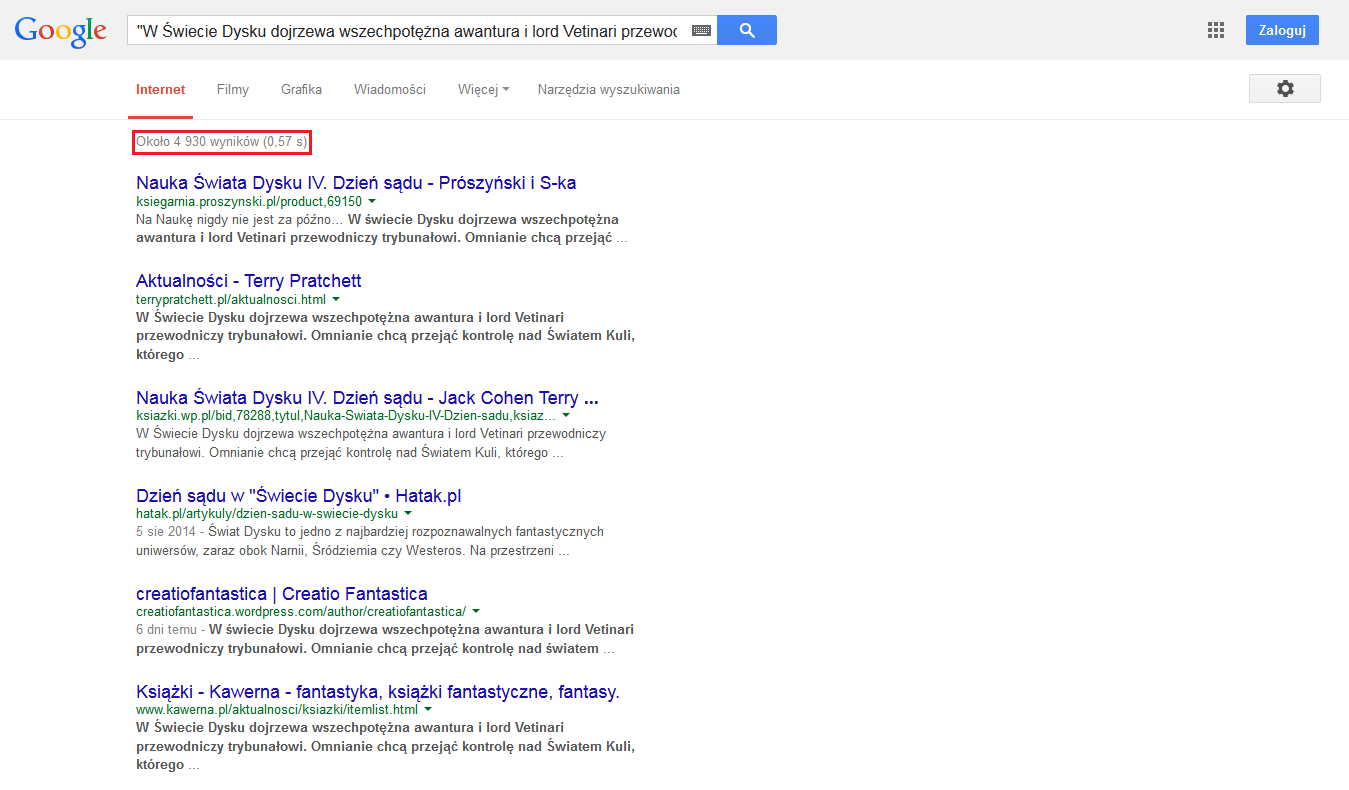Switch to the Wiadomości tab
Viewport: 1349px width, 790px height.
pyautogui.click(x=390, y=89)
